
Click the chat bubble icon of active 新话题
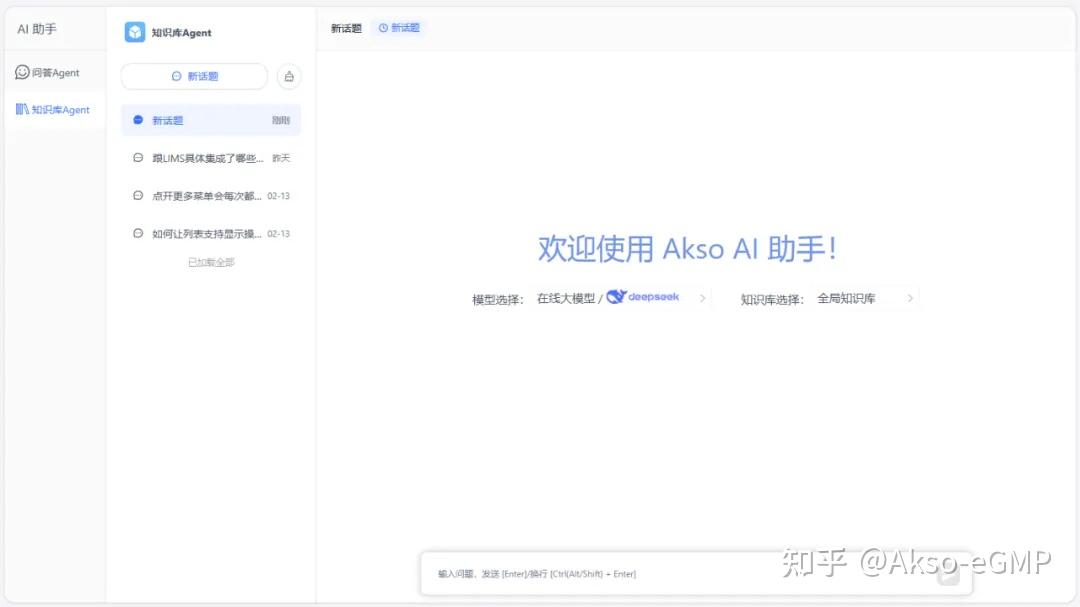pyautogui.click(x=136, y=119)
